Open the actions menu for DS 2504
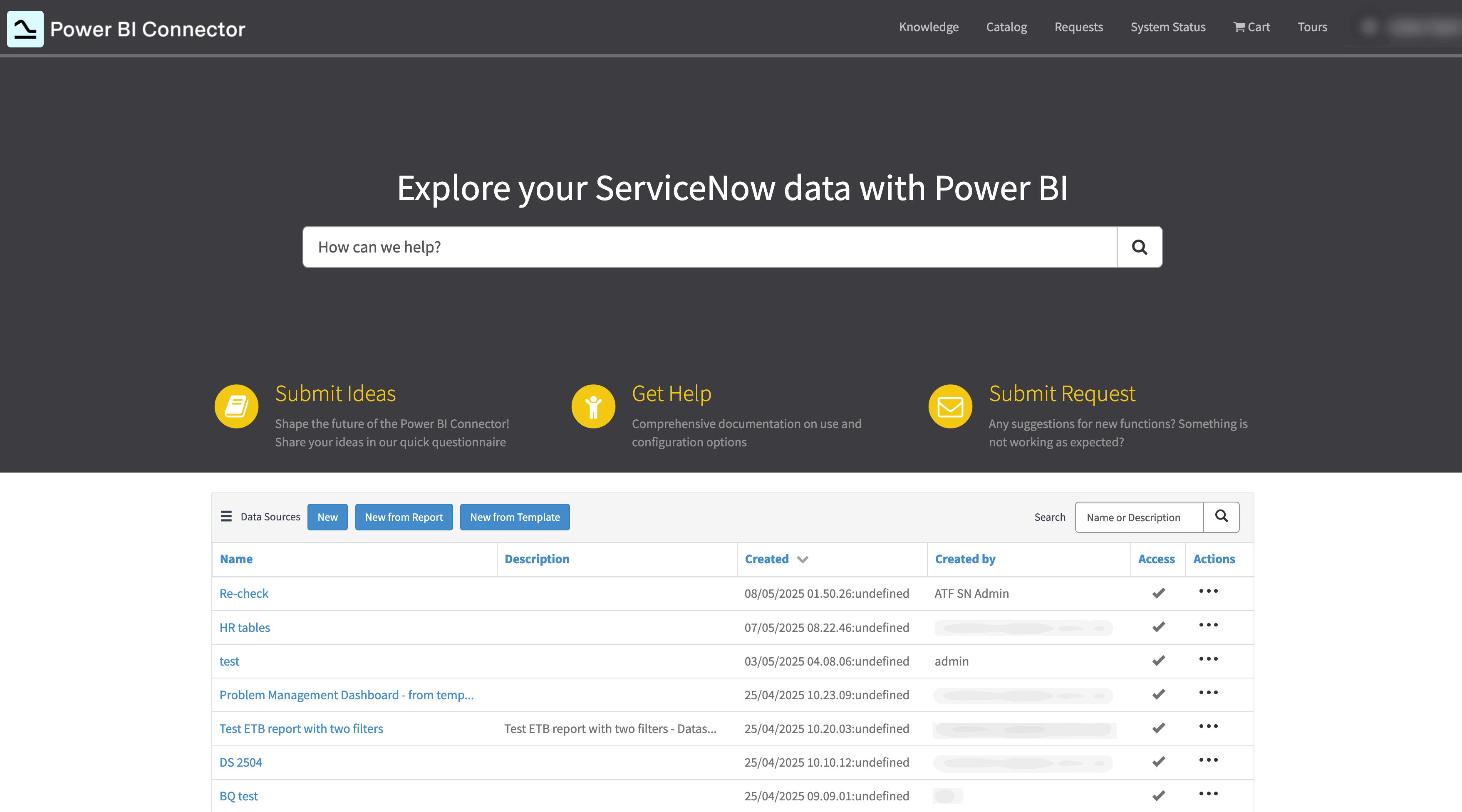This screenshot has width=1462, height=812. point(1208,761)
